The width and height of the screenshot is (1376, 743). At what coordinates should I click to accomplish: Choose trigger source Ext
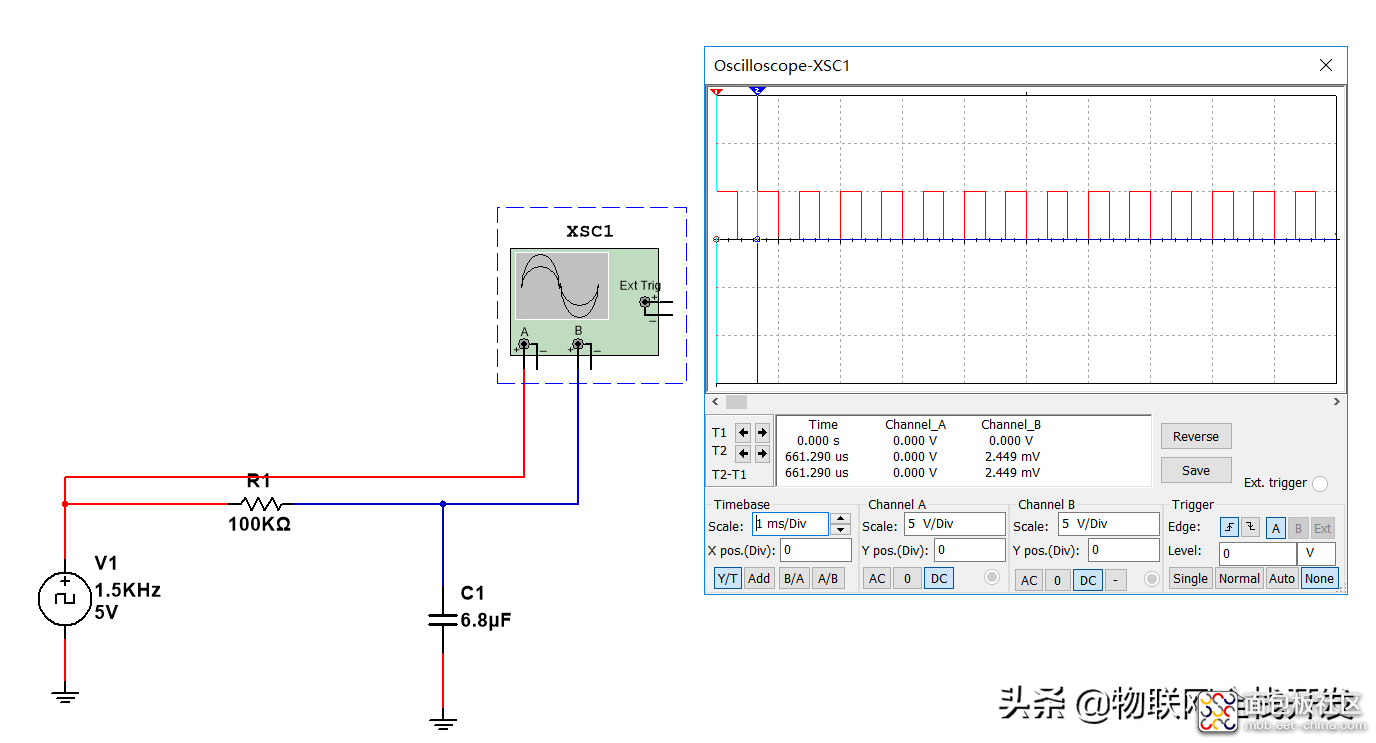point(1323,528)
